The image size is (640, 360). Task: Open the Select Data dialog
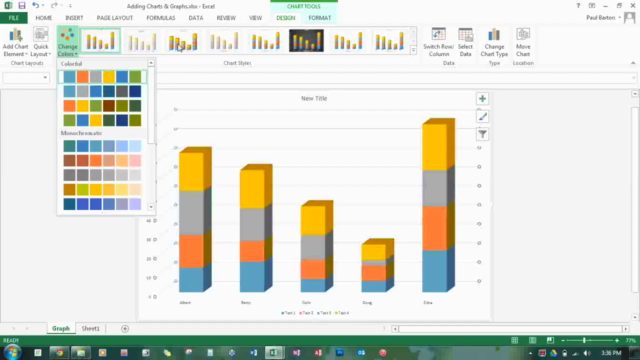pos(465,42)
